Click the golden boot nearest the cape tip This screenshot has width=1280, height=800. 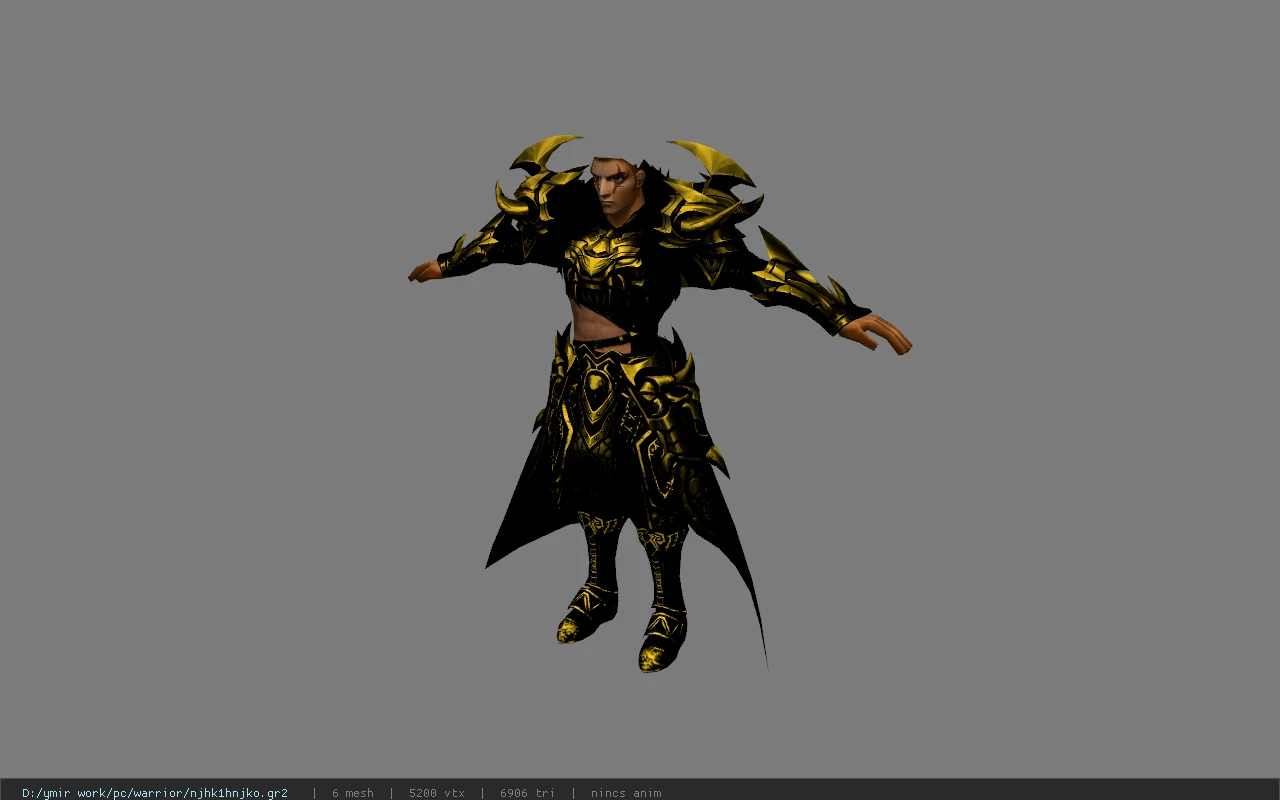coord(662,640)
